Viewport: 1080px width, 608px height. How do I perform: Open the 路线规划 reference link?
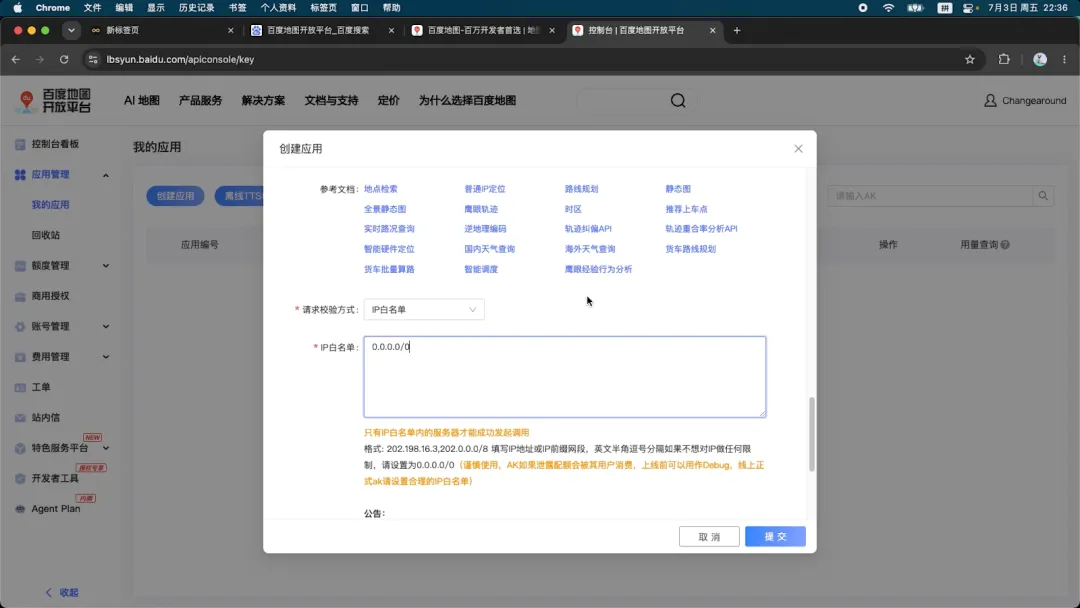click(581, 189)
